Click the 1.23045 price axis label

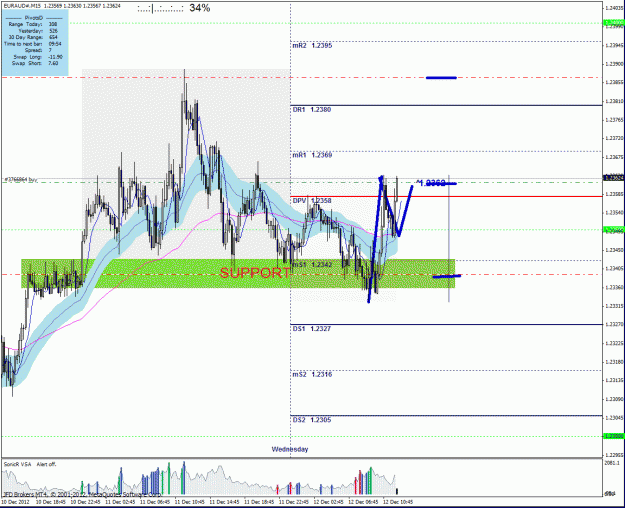[x=614, y=418]
